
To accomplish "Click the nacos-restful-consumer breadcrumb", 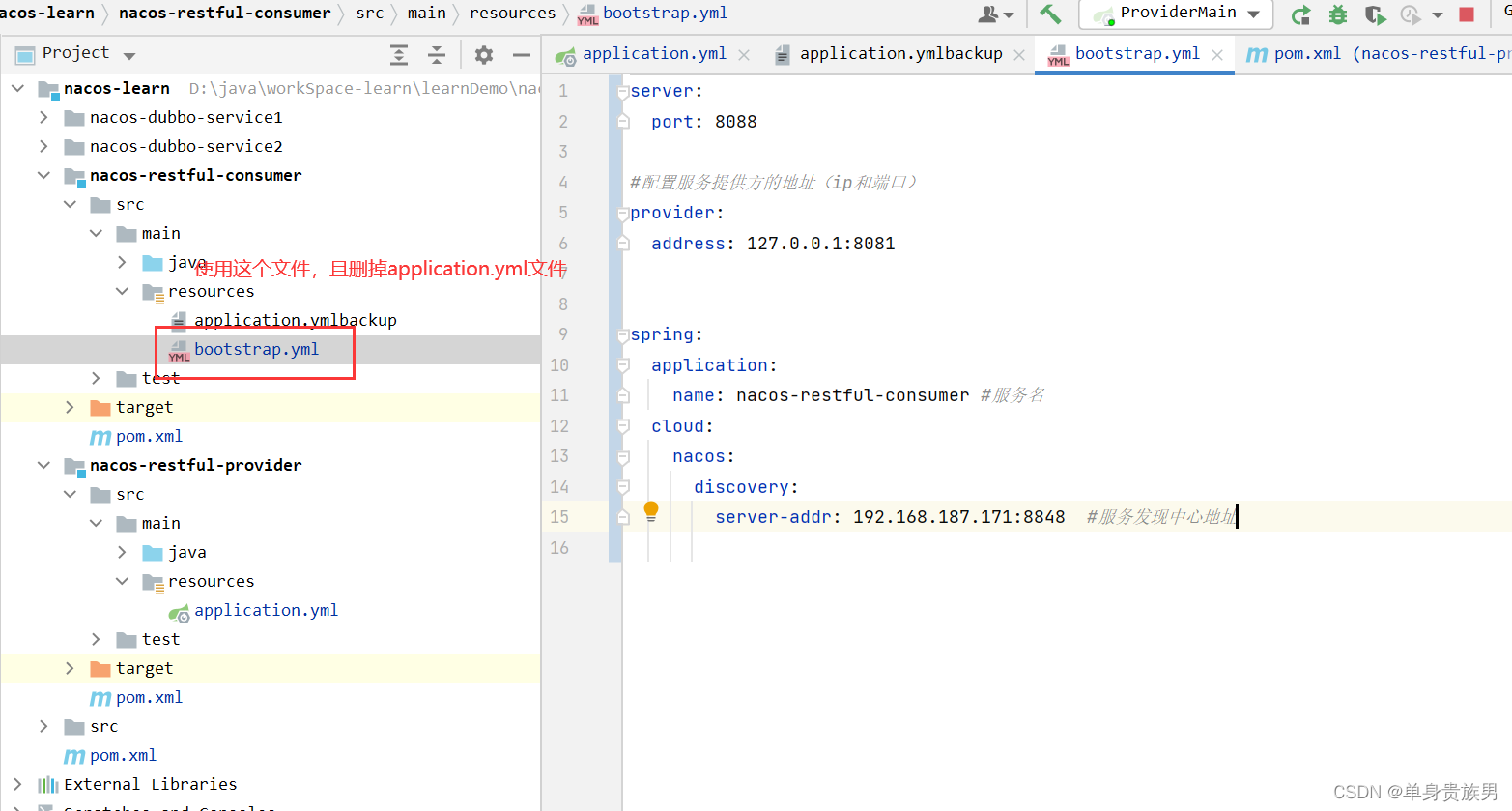I will pyautogui.click(x=224, y=13).
